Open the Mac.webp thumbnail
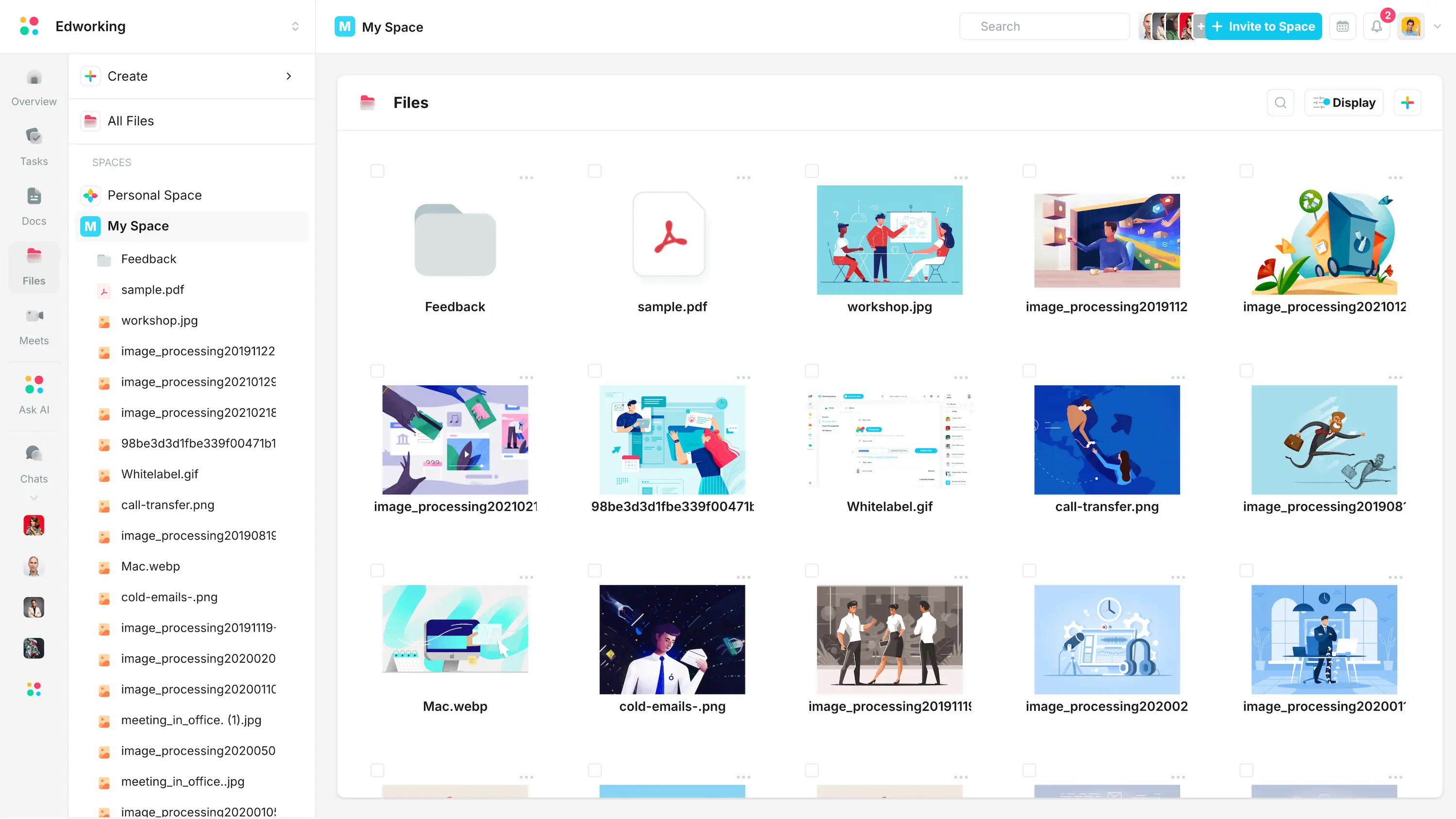This screenshot has width=1456, height=819. point(455,629)
